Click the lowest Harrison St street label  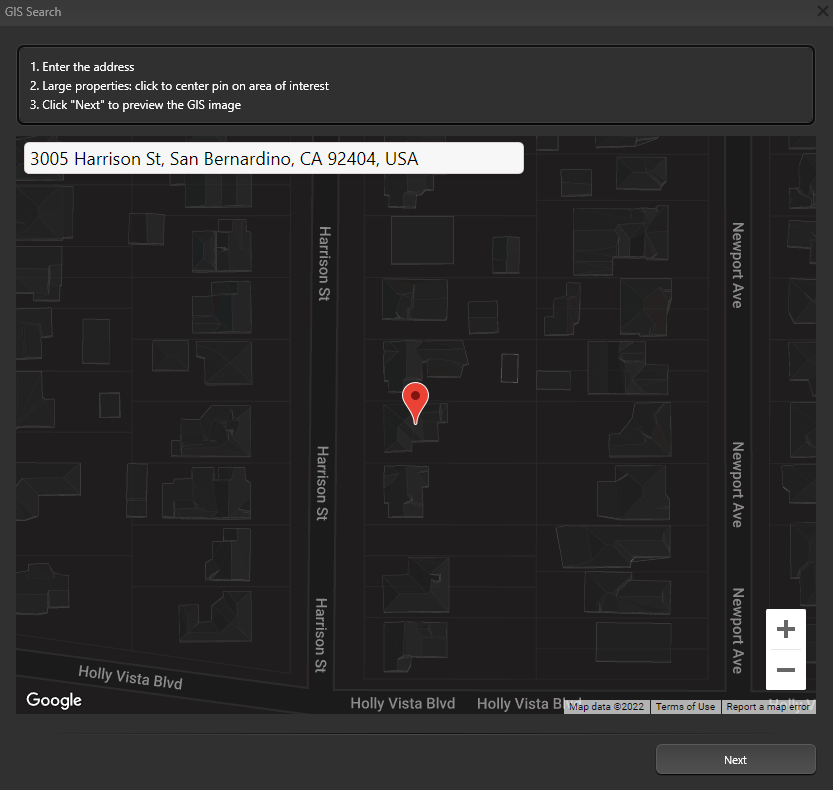pyautogui.click(x=321, y=634)
